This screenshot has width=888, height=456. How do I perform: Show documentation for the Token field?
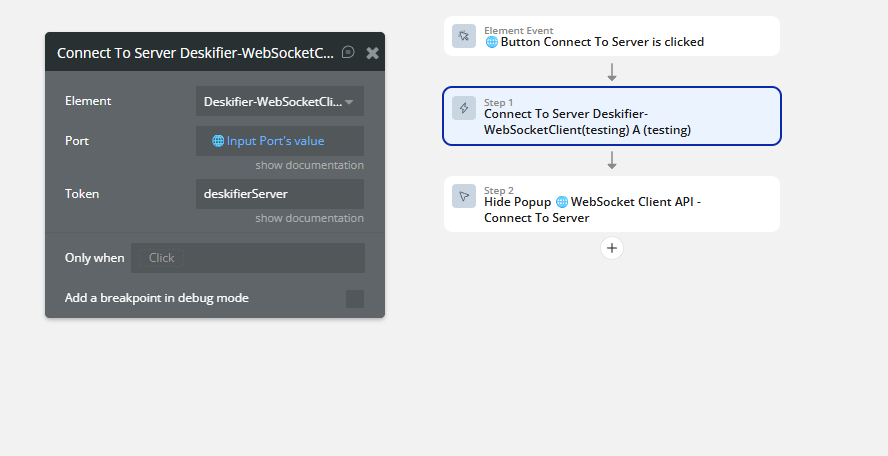[x=309, y=218]
